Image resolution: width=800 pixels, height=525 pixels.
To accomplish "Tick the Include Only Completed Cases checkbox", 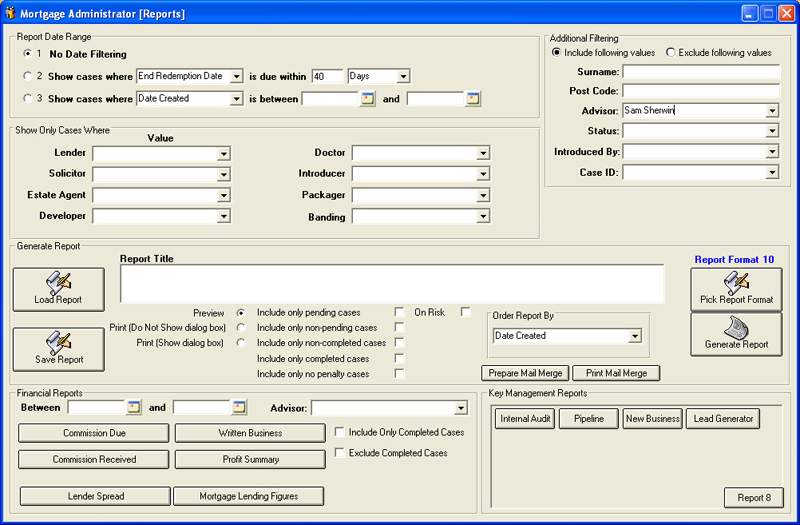I will [340, 433].
